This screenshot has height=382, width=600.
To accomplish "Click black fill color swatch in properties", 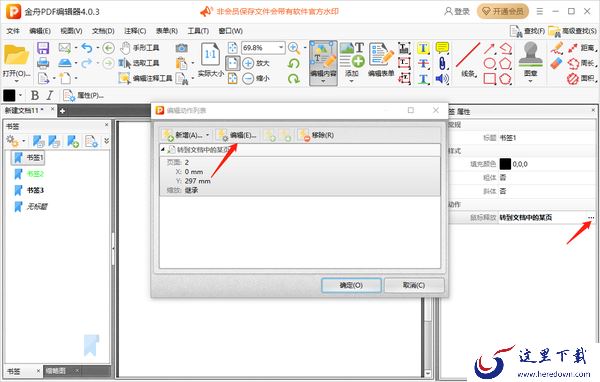I will (505, 164).
